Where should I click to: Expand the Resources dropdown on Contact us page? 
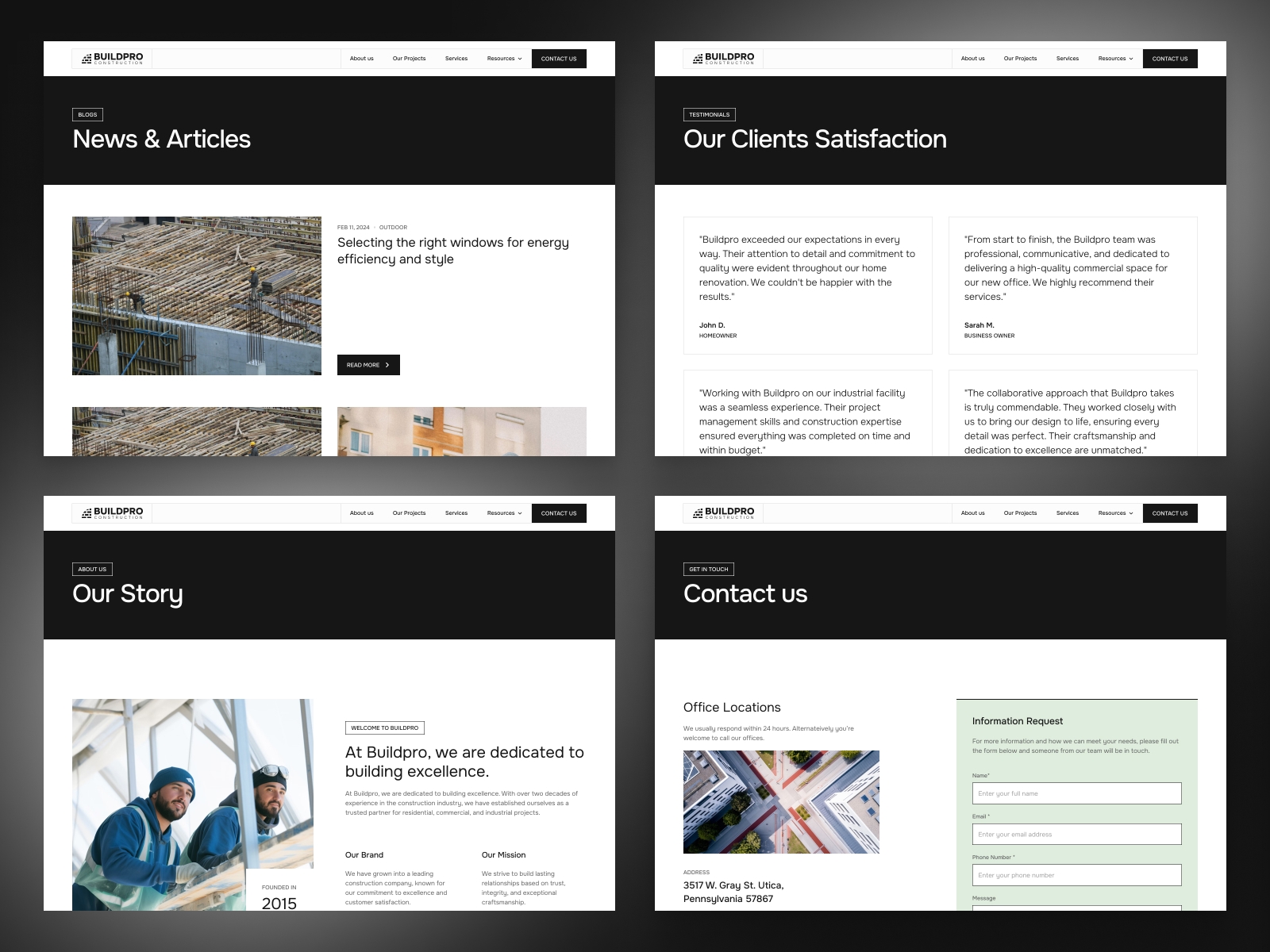[1114, 512]
